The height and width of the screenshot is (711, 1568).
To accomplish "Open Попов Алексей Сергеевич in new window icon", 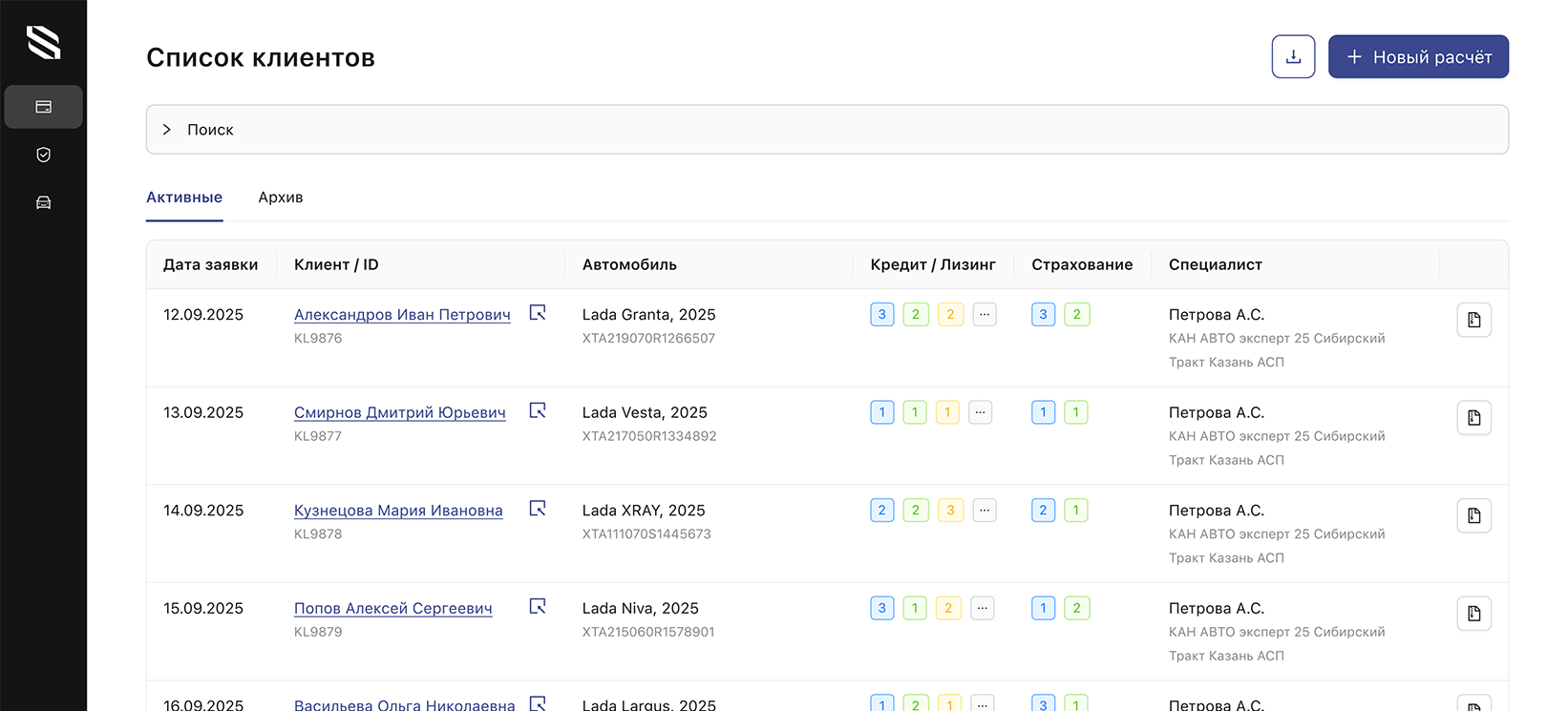I will tap(538, 607).
